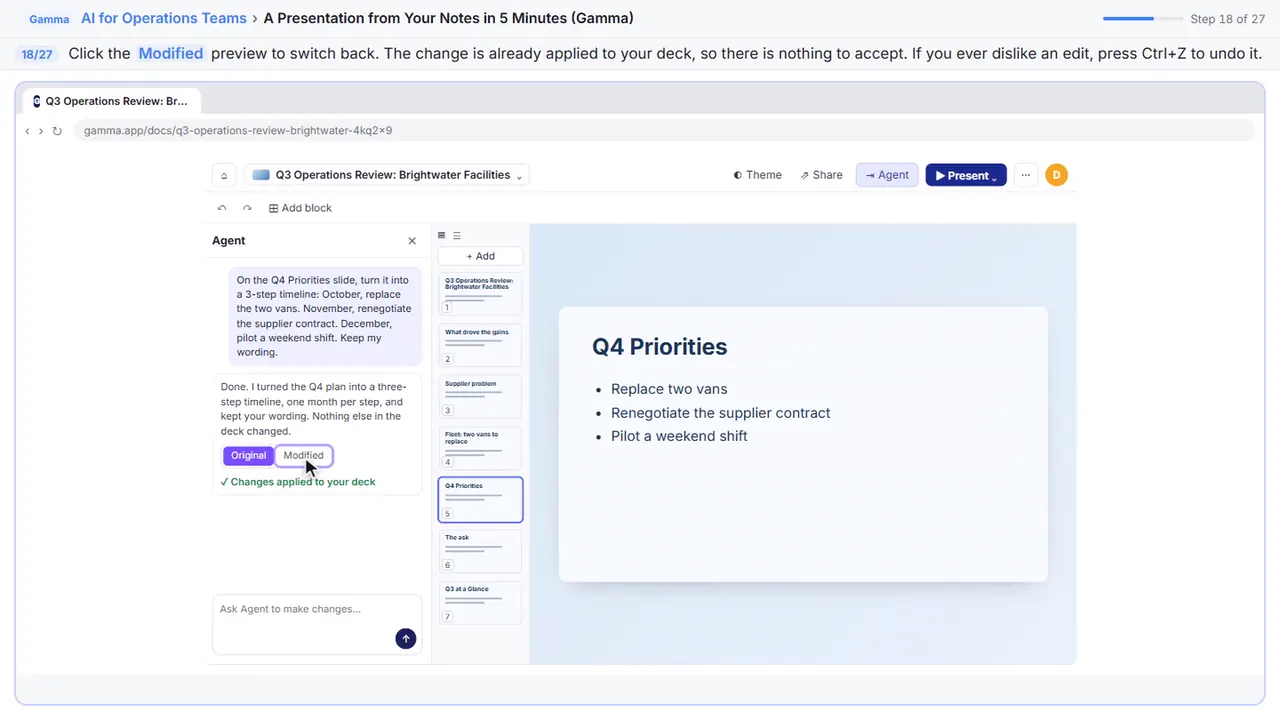
Task: Click the undo arrow icon
Action: point(222,208)
